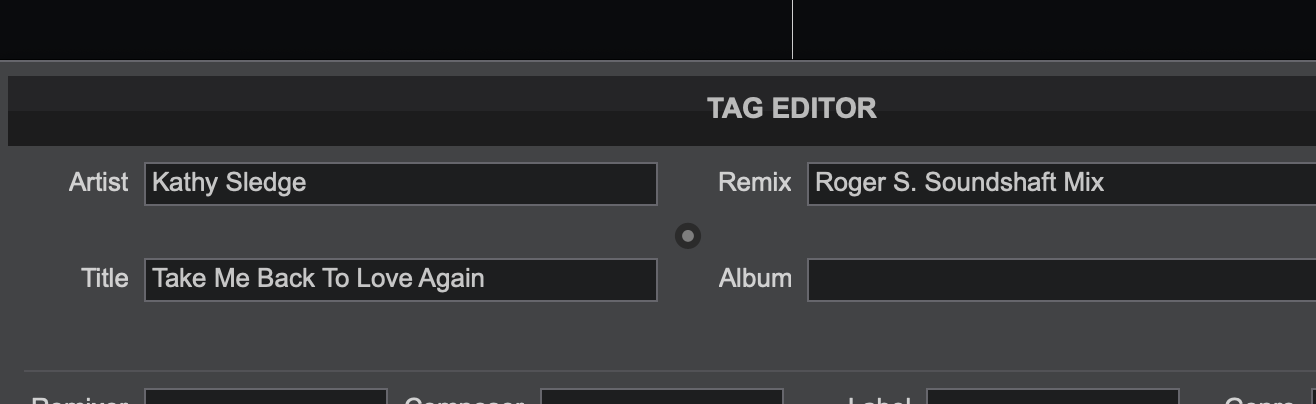Select the empty Remixer field
Screen dimensions: 1316x404
point(266,397)
